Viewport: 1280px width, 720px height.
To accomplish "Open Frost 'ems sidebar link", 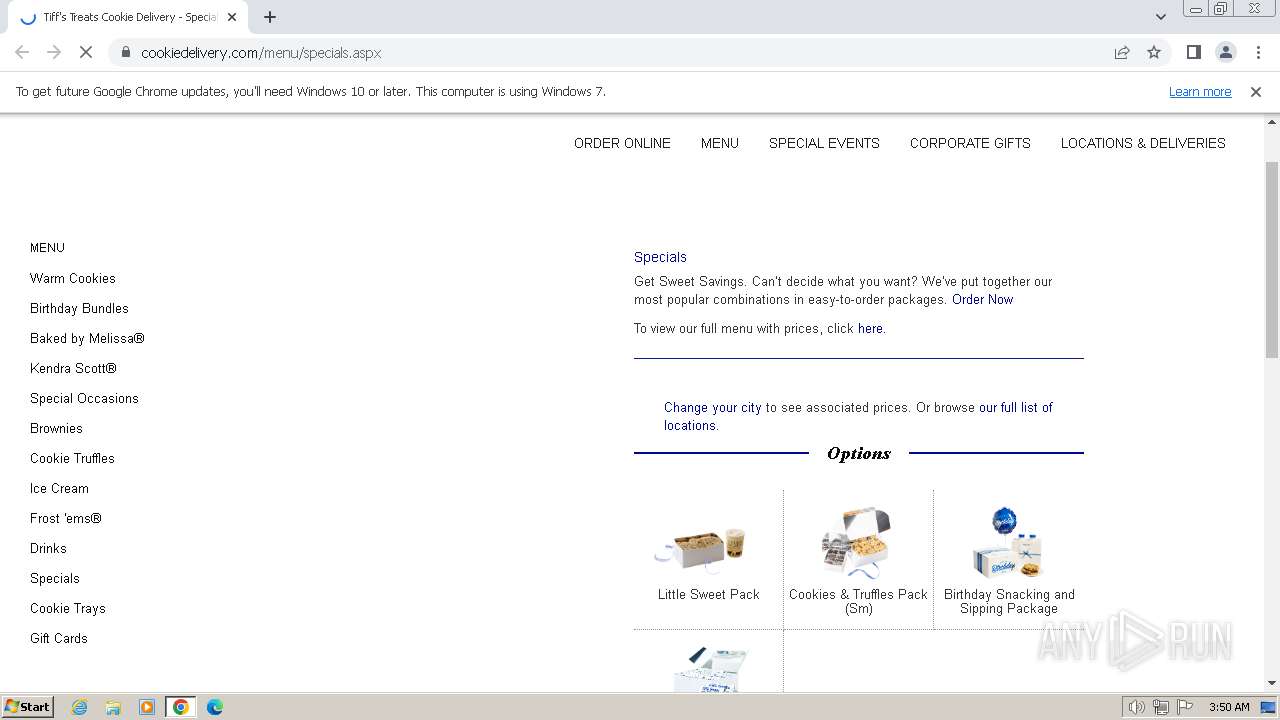I will pos(66,518).
